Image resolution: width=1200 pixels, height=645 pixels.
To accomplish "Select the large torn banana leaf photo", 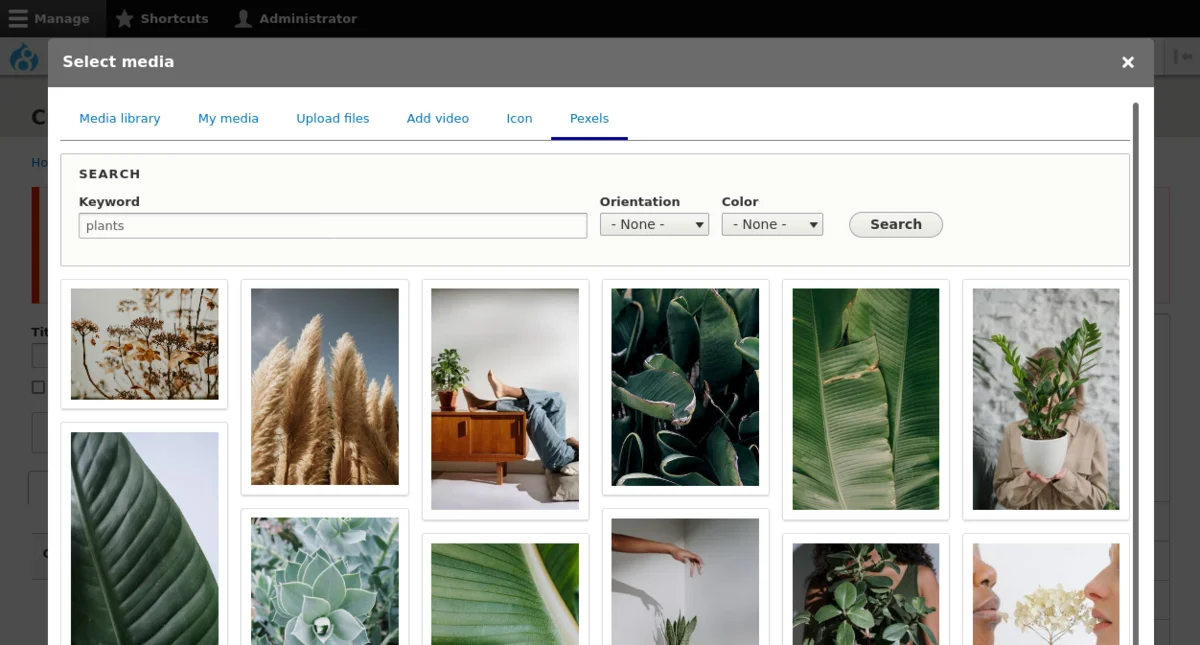I will tap(866, 399).
